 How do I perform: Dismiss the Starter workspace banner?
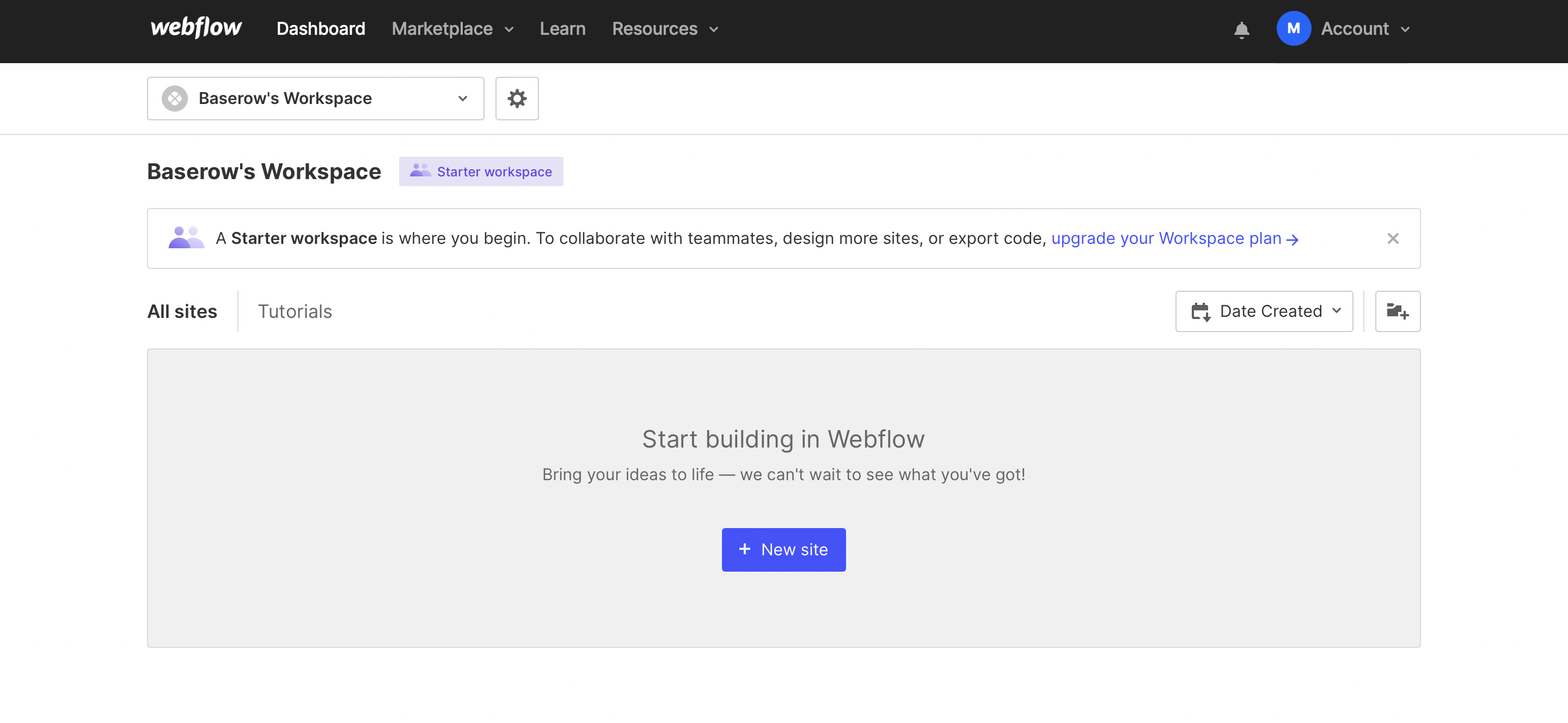(1392, 238)
